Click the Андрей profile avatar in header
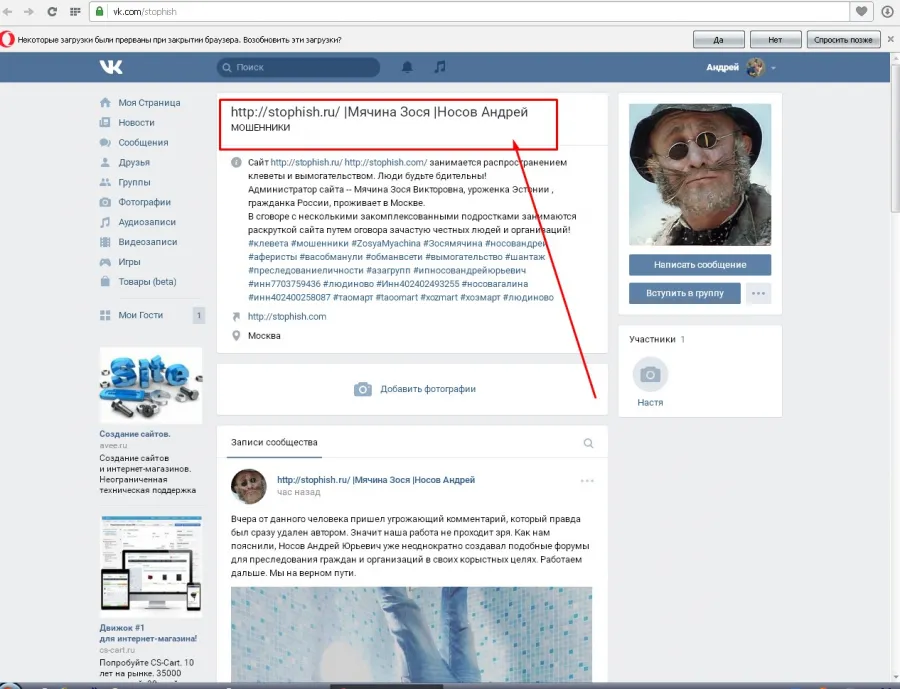Image resolution: width=900 pixels, height=689 pixels. click(x=755, y=67)
